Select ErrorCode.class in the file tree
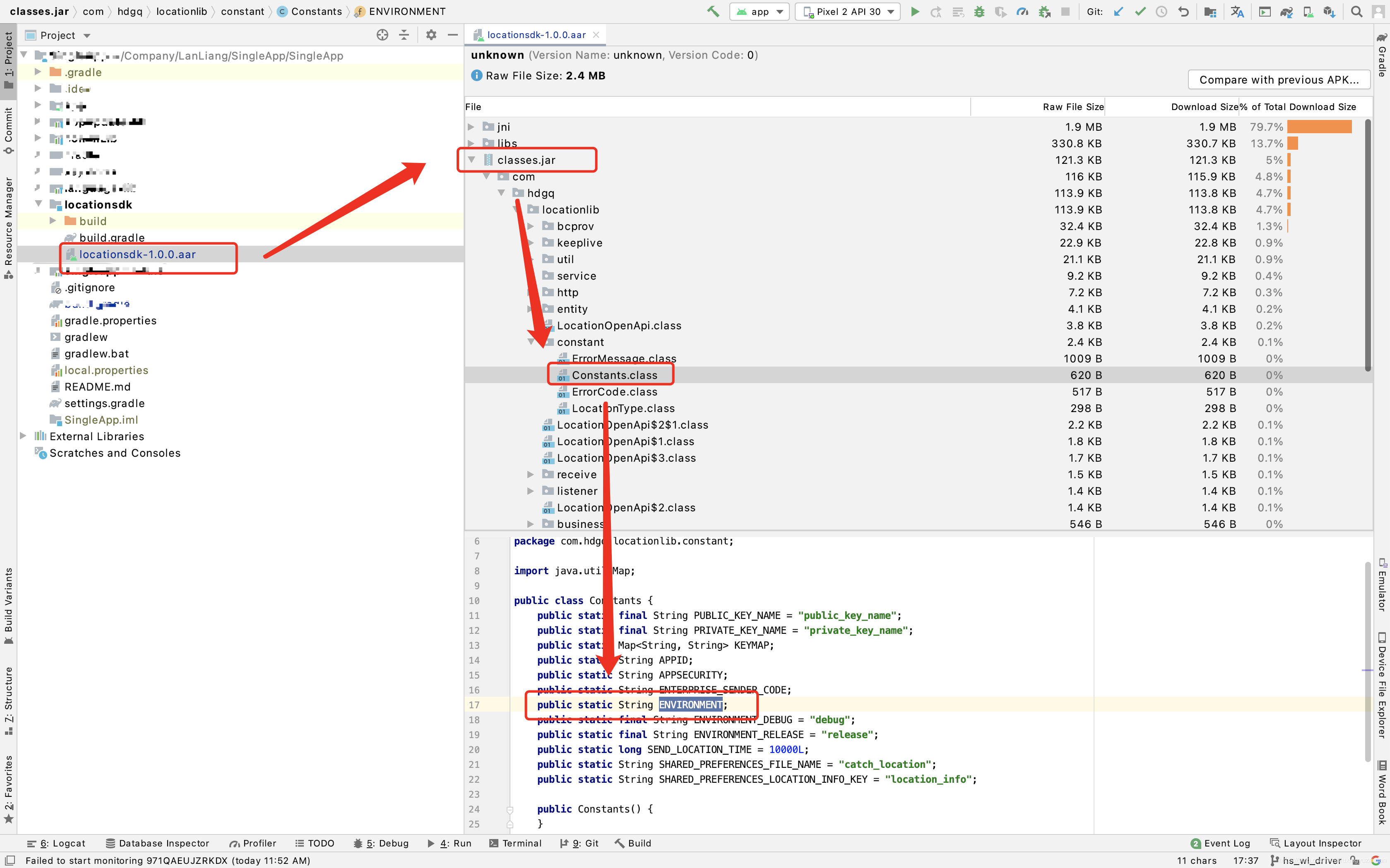Viewport: 1390px width, 868px height. [x=615, y=391]
